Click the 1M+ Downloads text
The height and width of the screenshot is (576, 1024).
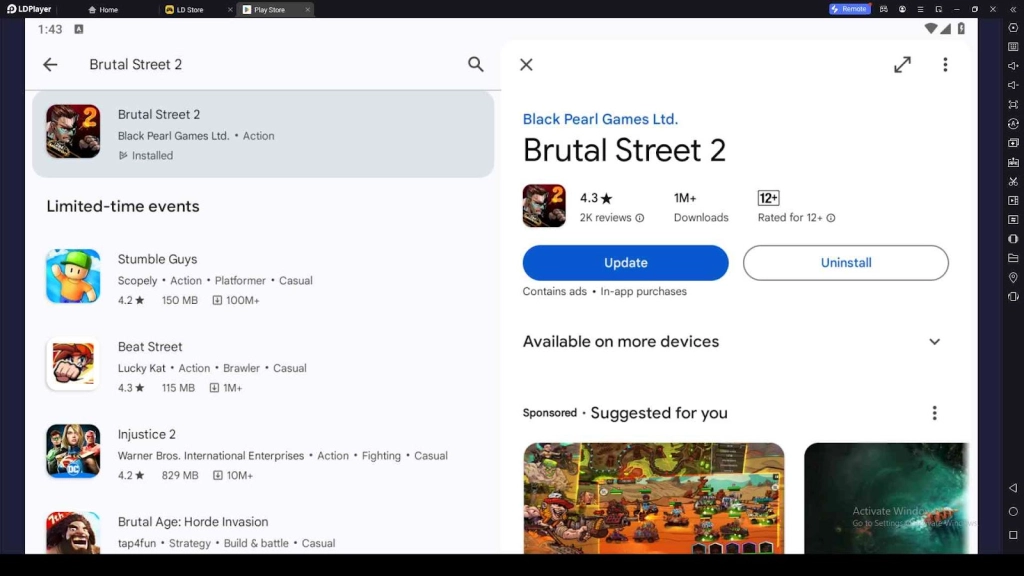tap(701, 207)
